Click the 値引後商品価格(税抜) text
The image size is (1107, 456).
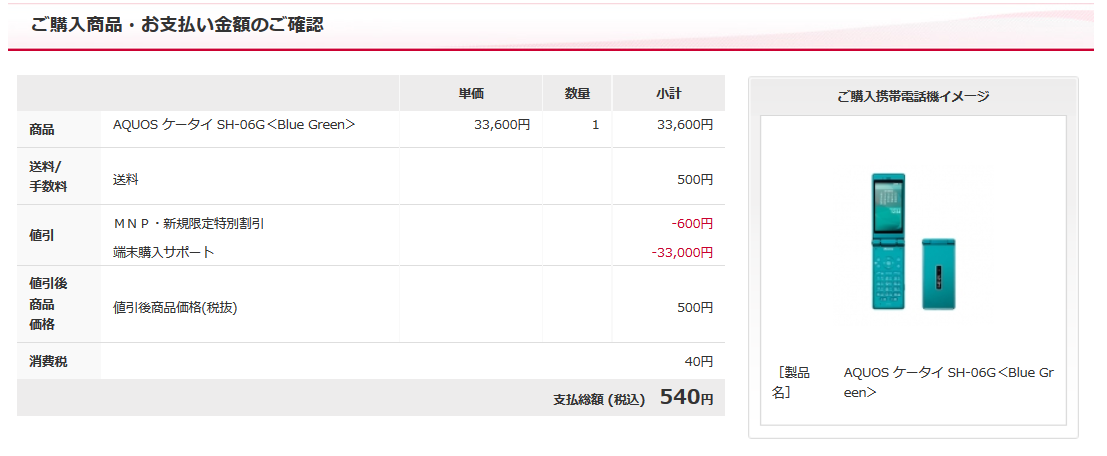(175, 308)
